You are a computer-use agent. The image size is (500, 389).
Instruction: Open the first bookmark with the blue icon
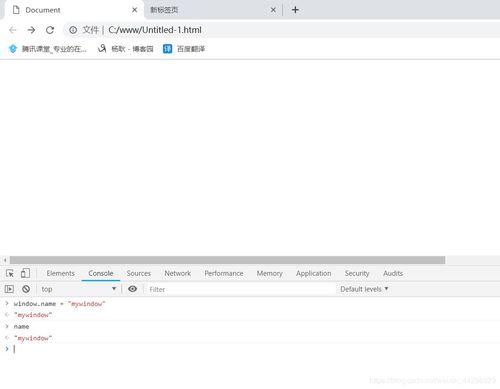tap(48, 49)
